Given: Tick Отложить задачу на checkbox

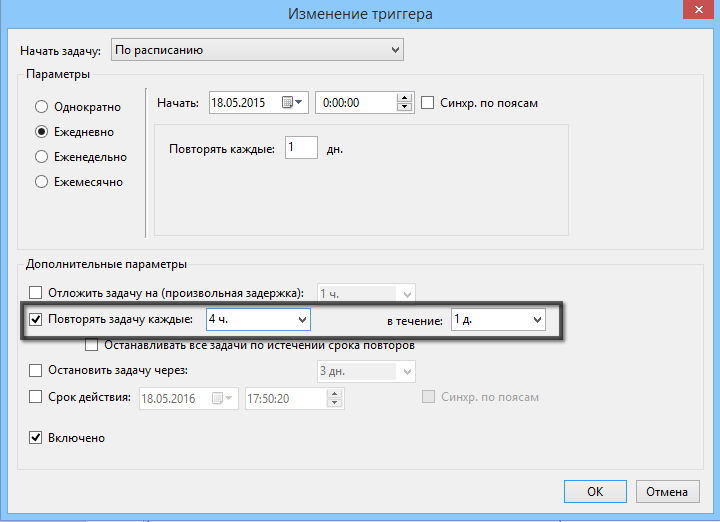Looking at the screenshot, I should [x=35, y=292].
